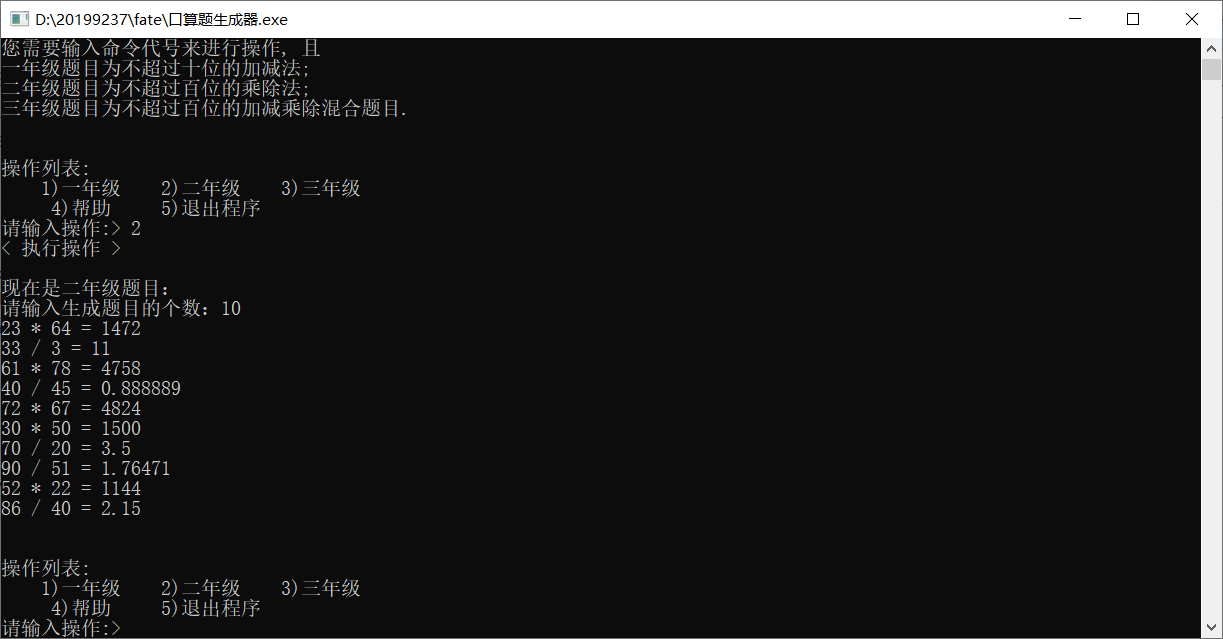Click the < 执行操作 > text
This screenshot has width=1223, height=639.
61,248
